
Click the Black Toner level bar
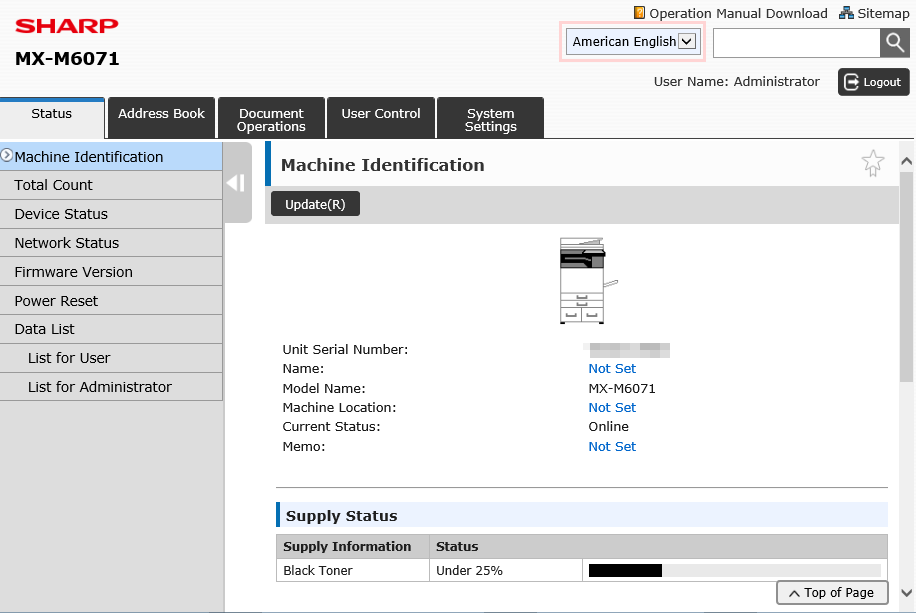[734, 570]
